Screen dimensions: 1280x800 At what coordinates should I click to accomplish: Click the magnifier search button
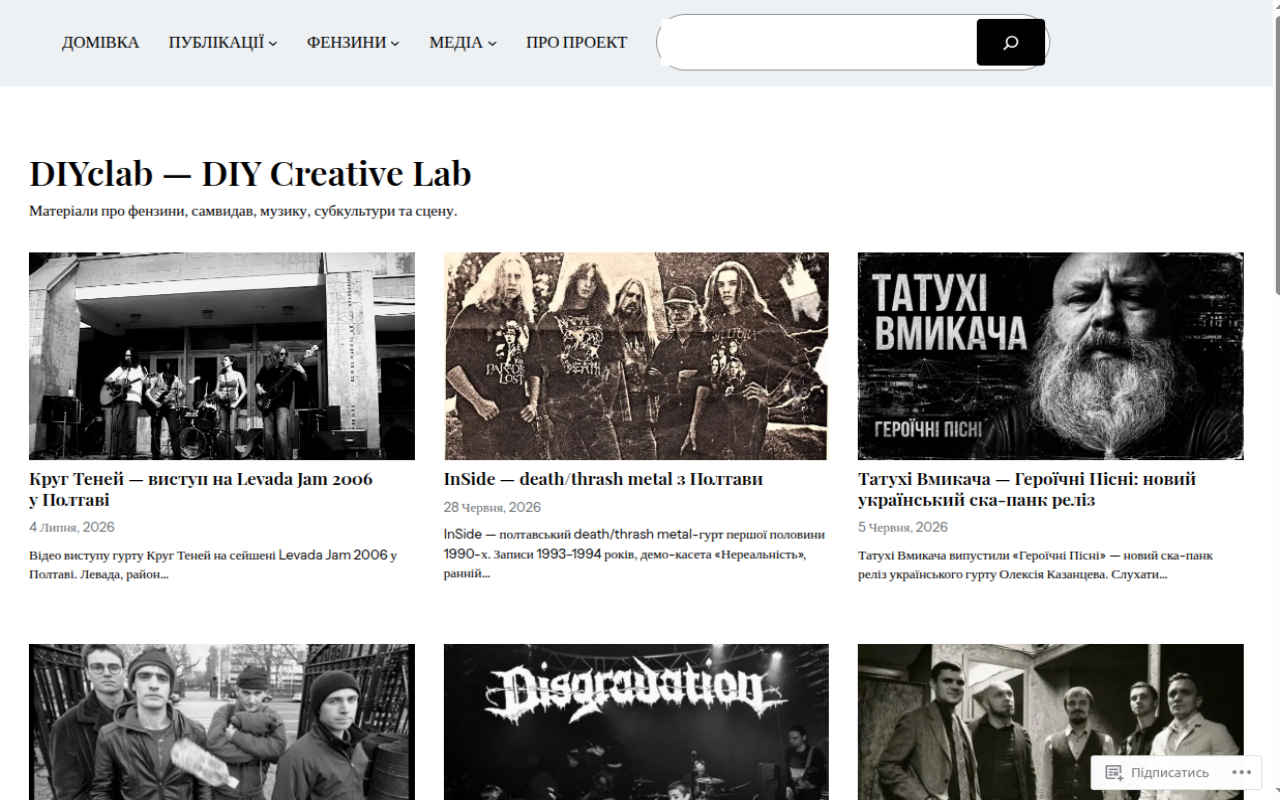[x=1010, y=42]
